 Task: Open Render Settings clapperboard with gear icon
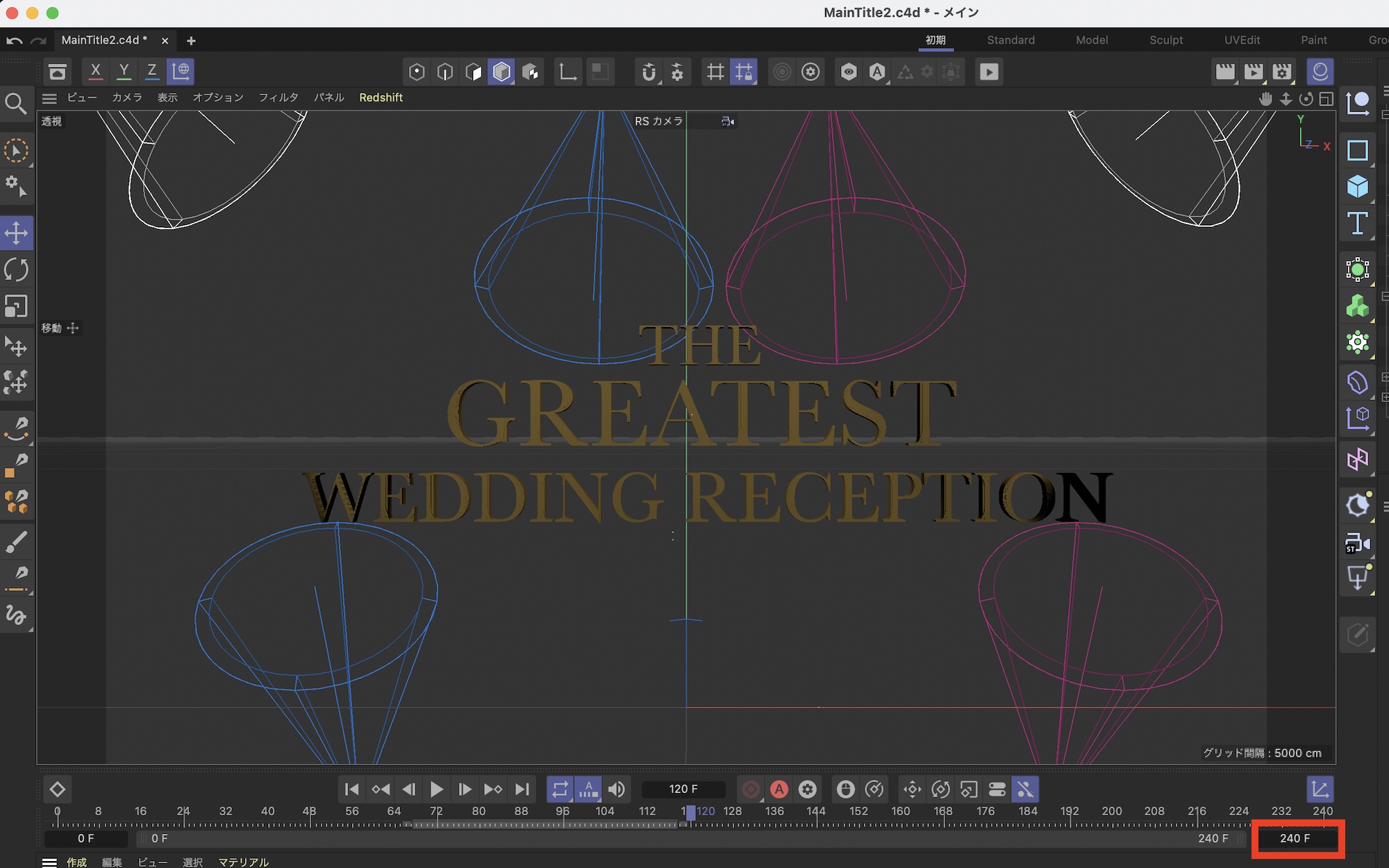1282,72
